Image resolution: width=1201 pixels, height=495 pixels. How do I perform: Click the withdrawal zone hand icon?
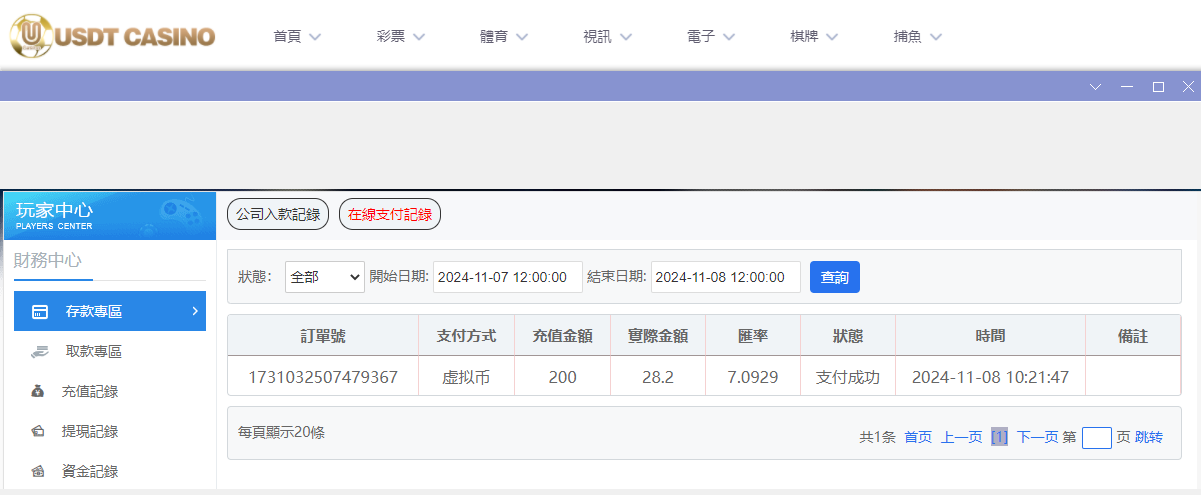click(x=39, y=352)
